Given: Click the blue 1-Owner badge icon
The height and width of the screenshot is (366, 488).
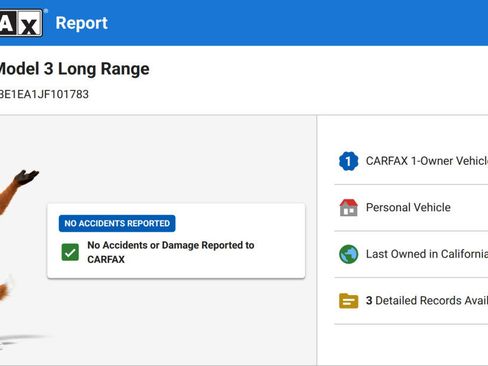Looking at the screenshot, I should pos(348,161).
